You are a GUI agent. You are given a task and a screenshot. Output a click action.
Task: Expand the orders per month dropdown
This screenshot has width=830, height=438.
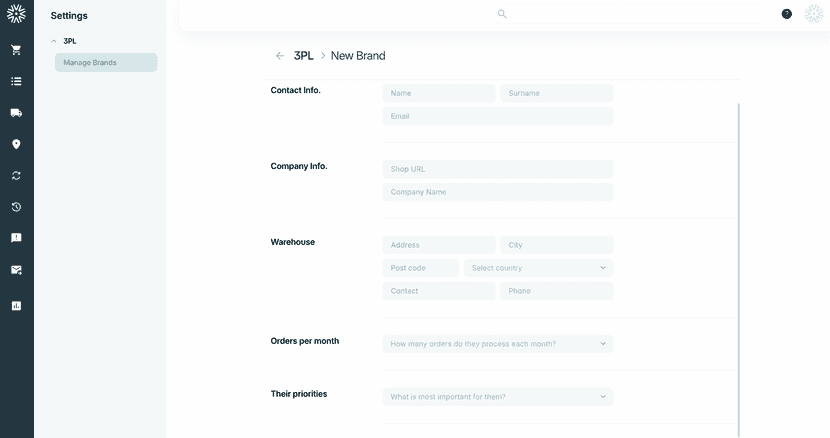pyautogui.click(x=497, y=344)
